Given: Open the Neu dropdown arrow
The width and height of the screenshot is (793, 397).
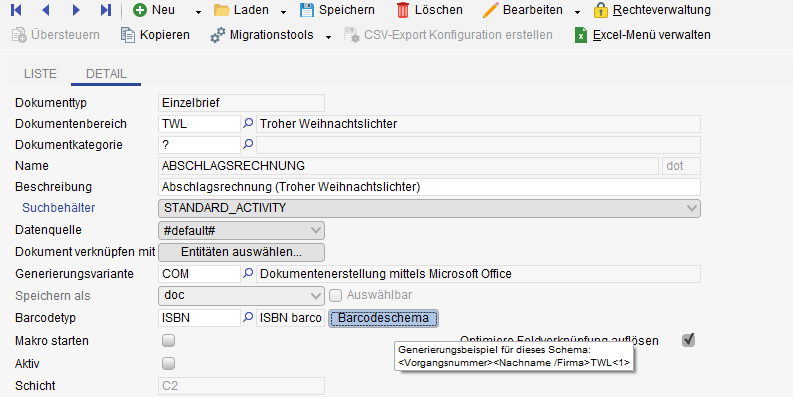Looking at the screenshot, I should (198, 12).
